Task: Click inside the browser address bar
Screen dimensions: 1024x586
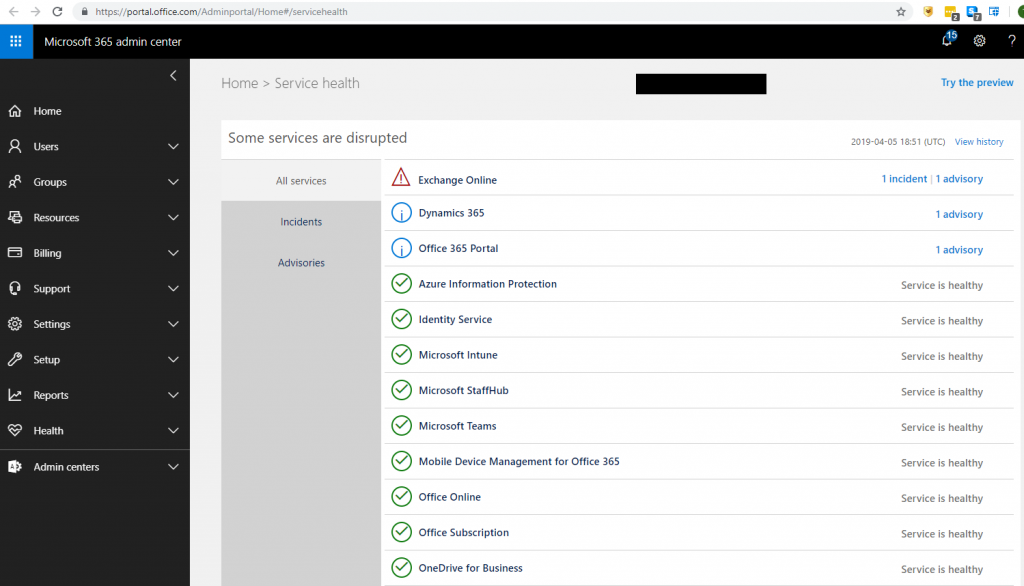Action: click(300, 12)
